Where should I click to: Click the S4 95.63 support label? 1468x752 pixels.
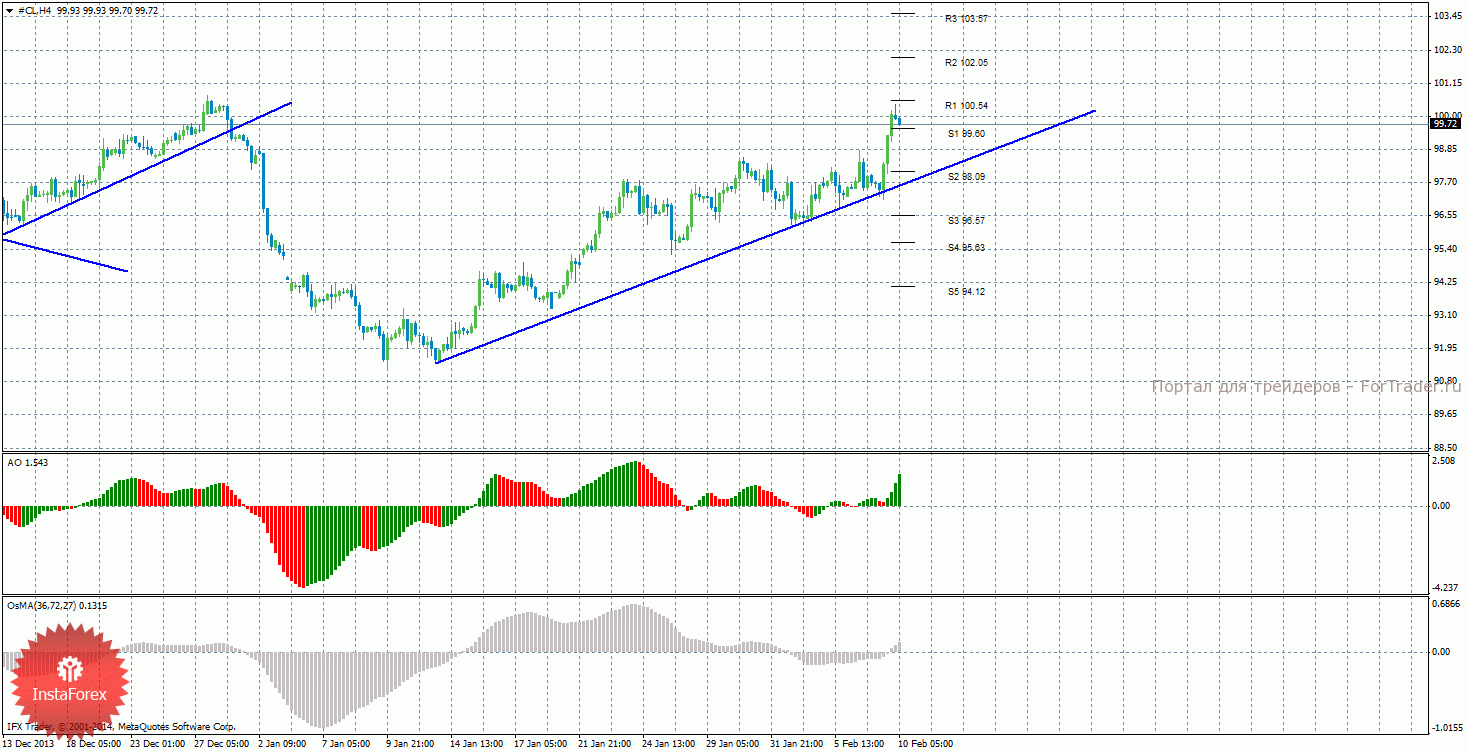tap(966, 247)
